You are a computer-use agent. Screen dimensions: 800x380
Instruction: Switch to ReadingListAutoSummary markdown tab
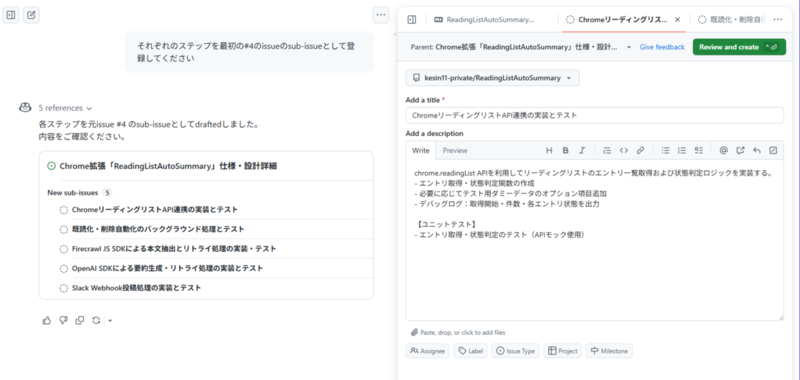[x=484, y=20]
